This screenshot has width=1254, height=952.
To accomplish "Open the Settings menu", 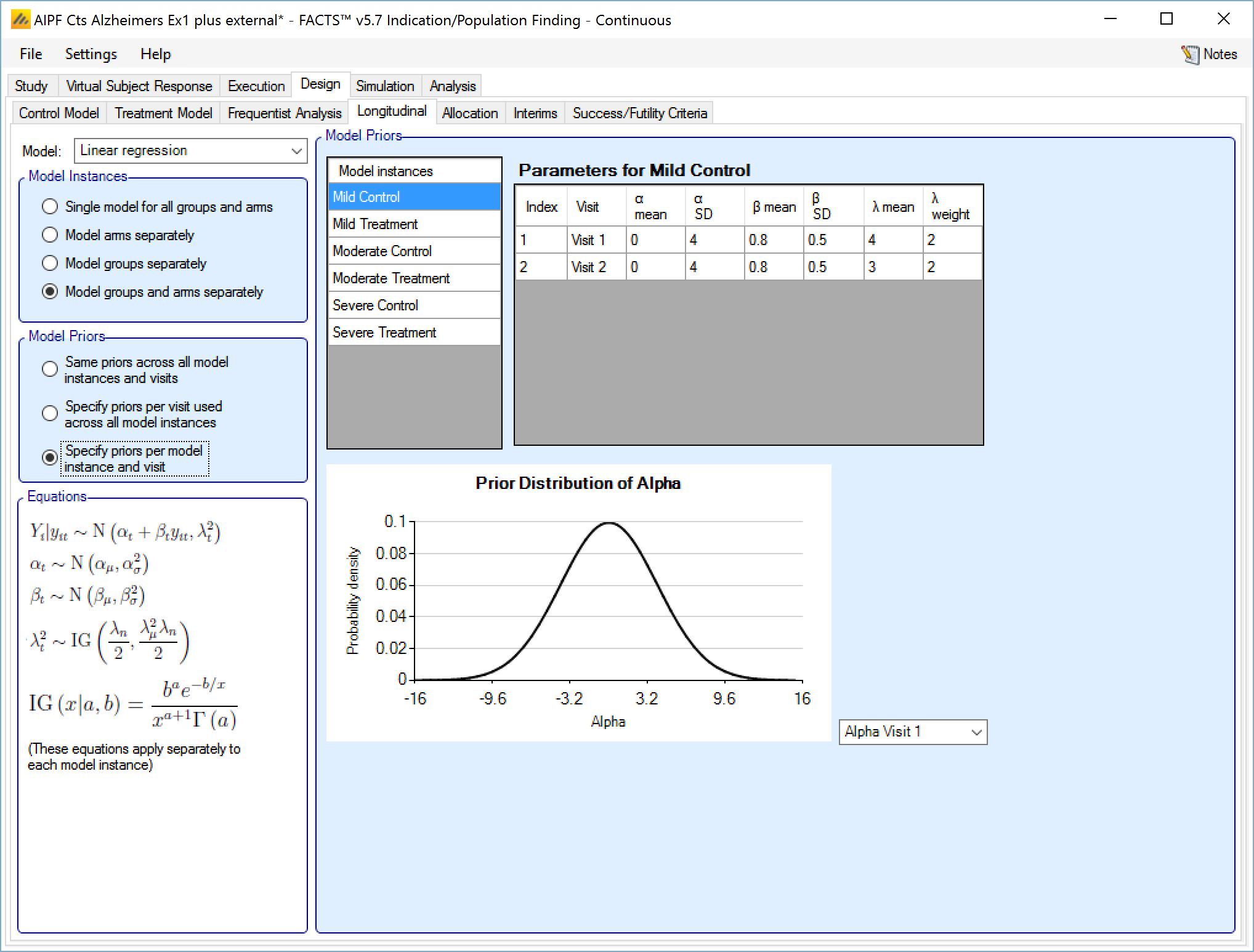I will [x=91, y=54].
